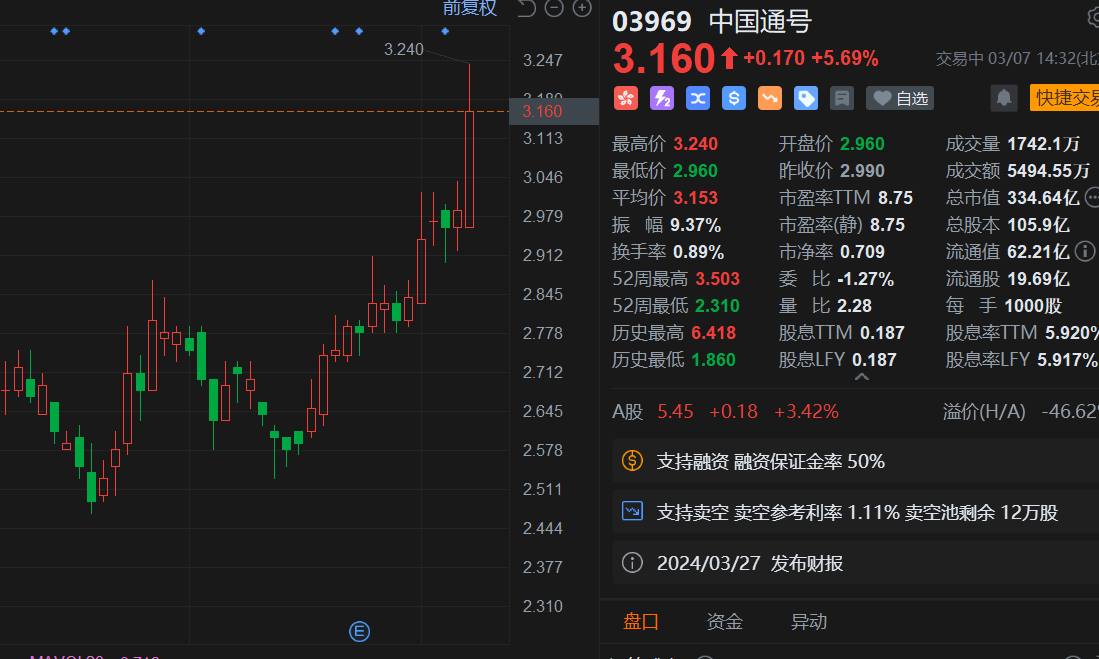
Task: Click the blue crossed-arrows icon
Action: pos(698,99)
